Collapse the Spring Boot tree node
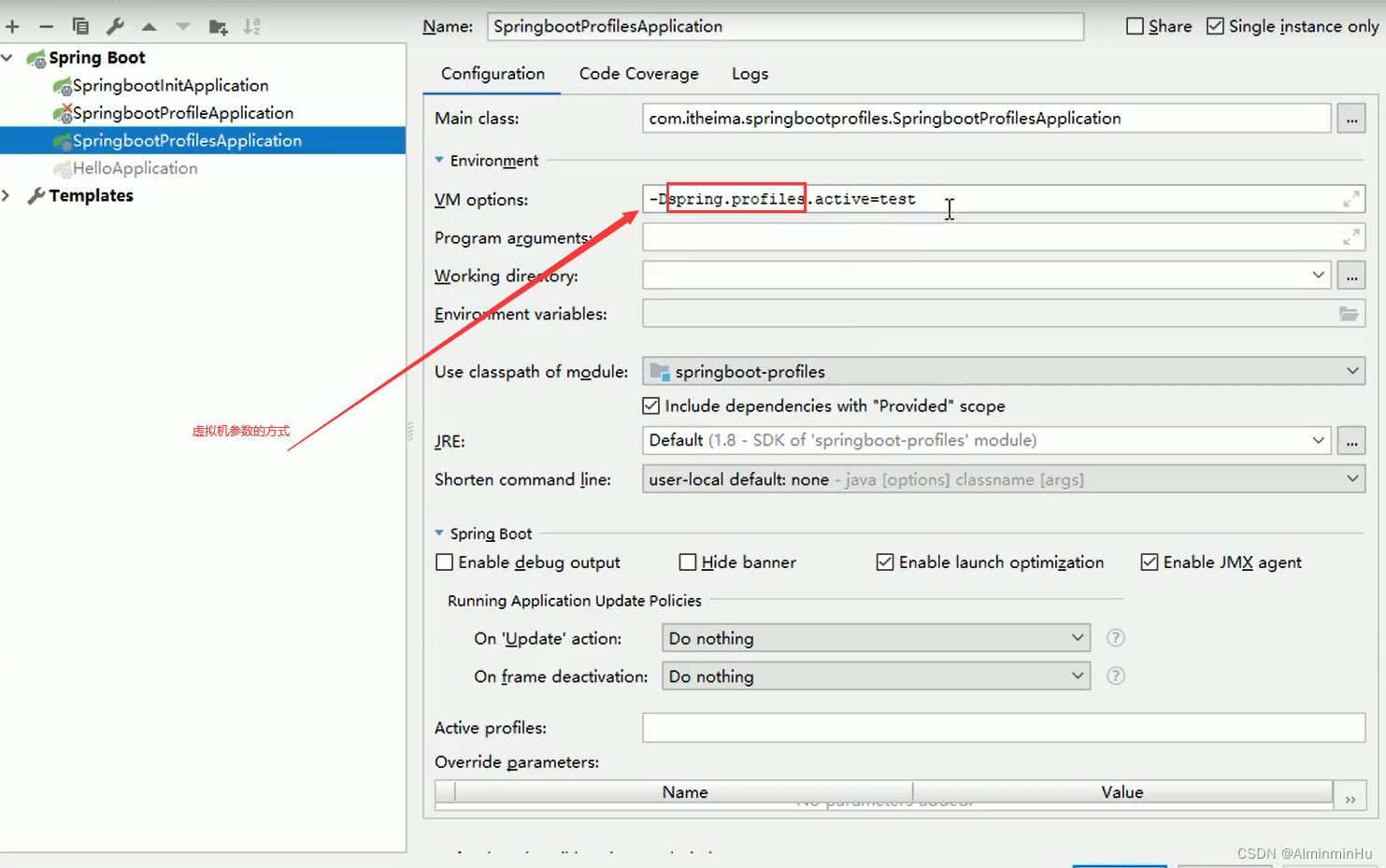 (7, 58)
